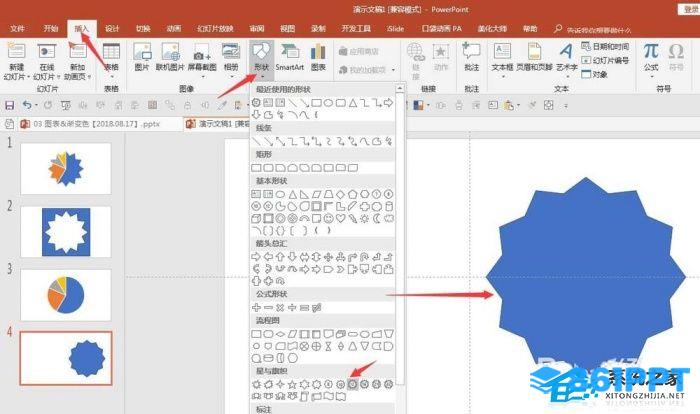Choose the plus sign in 公式形状
Screen dimensions: 700x414
coord(256,308)
